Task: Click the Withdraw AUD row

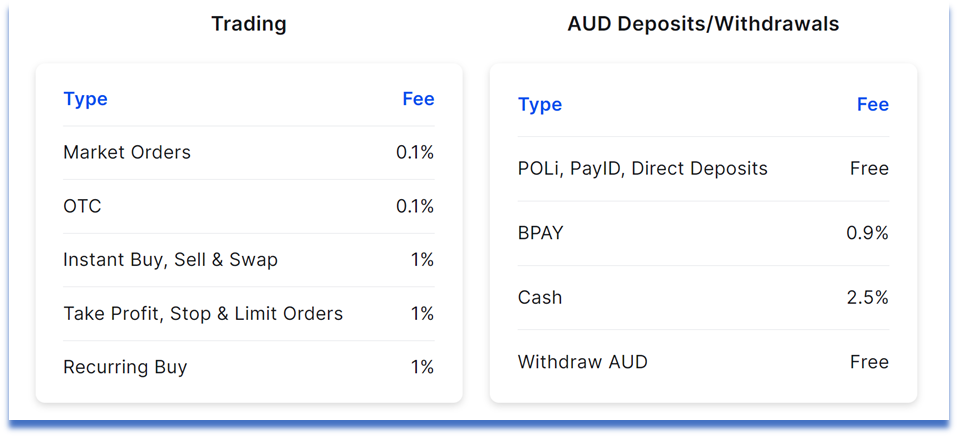Action: point(703,362)
